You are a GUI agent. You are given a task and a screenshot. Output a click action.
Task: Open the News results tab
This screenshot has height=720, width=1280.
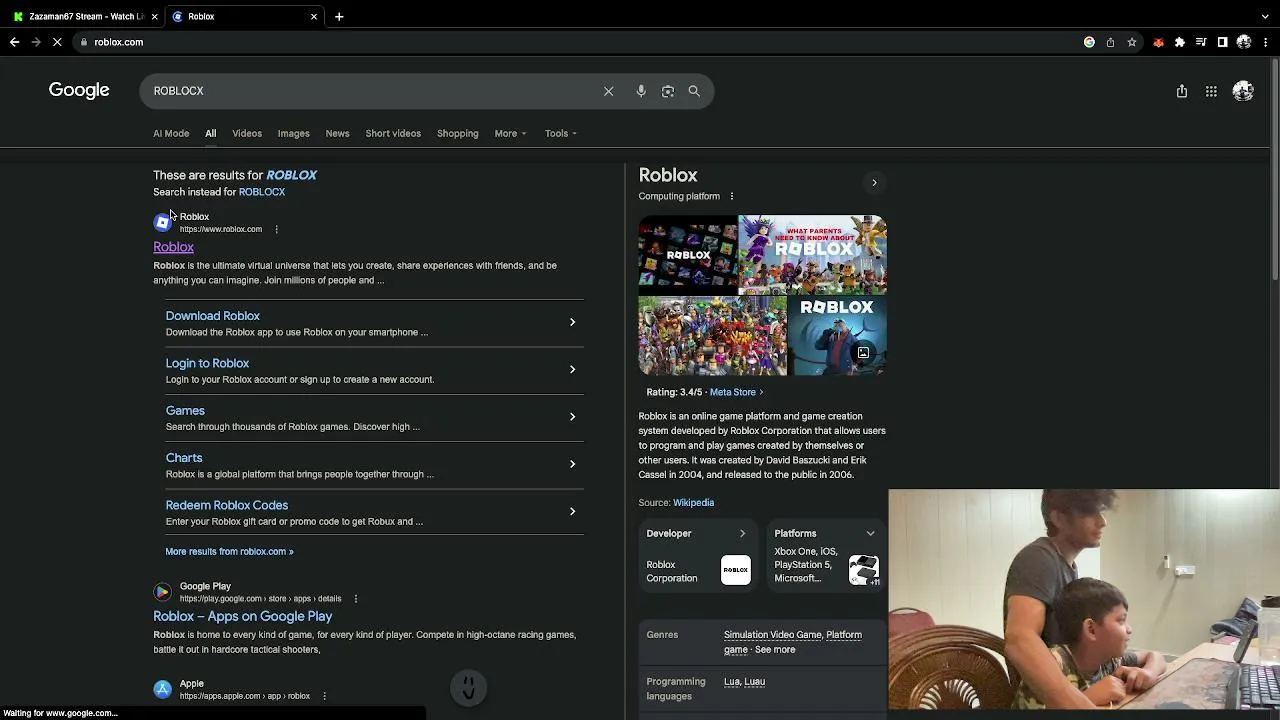tap(337, 133)
